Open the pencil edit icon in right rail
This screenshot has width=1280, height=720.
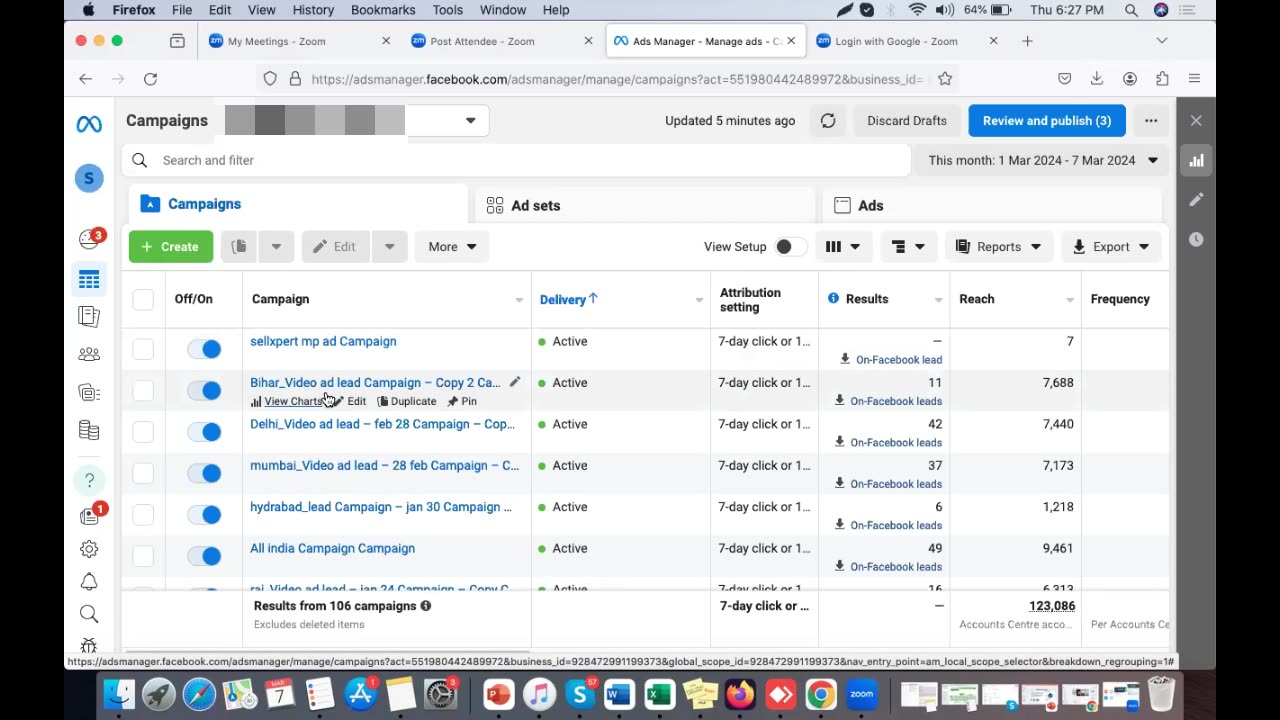point(1196,200)
